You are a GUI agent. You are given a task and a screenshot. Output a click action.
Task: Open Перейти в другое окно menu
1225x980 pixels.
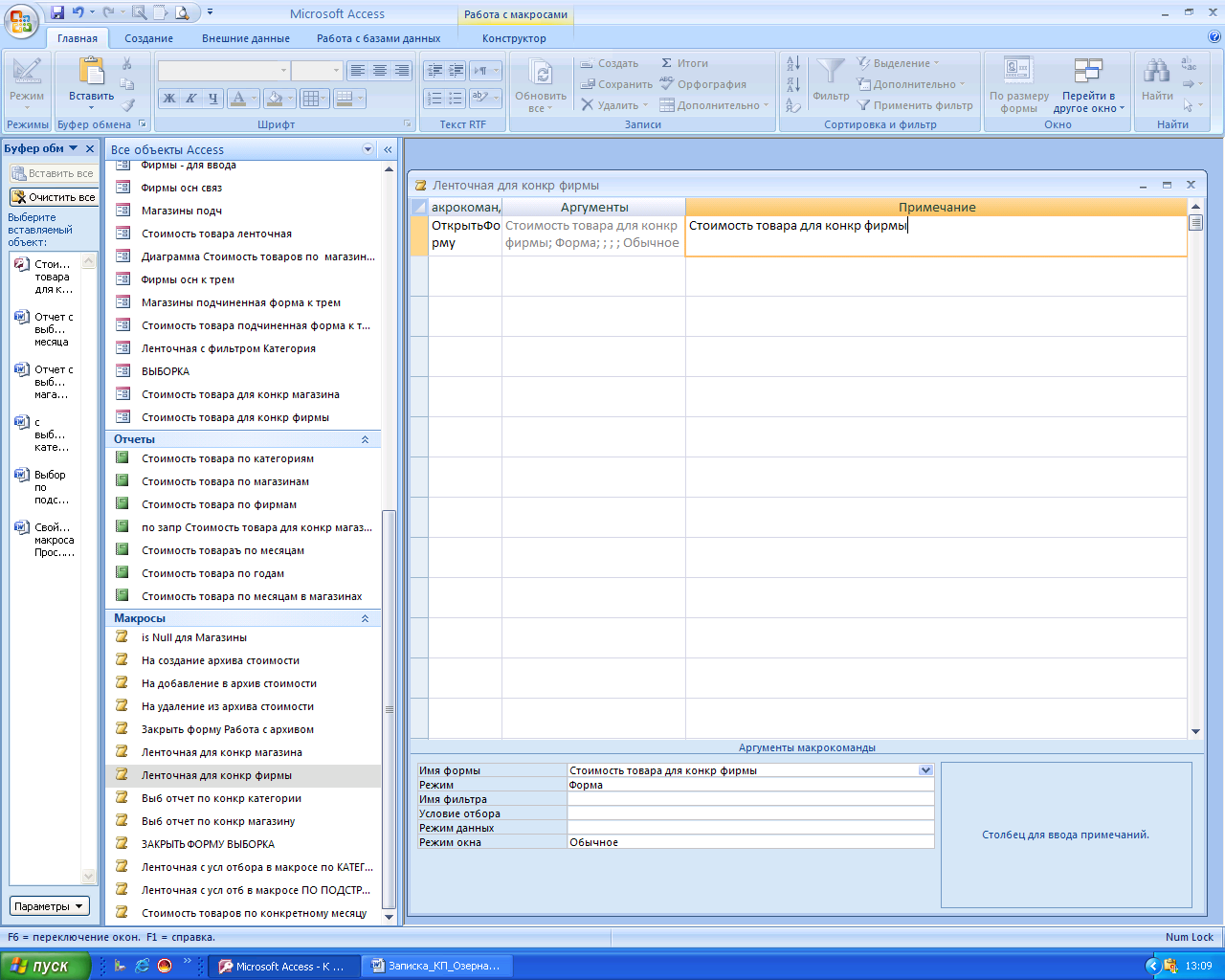[1089, 84]
